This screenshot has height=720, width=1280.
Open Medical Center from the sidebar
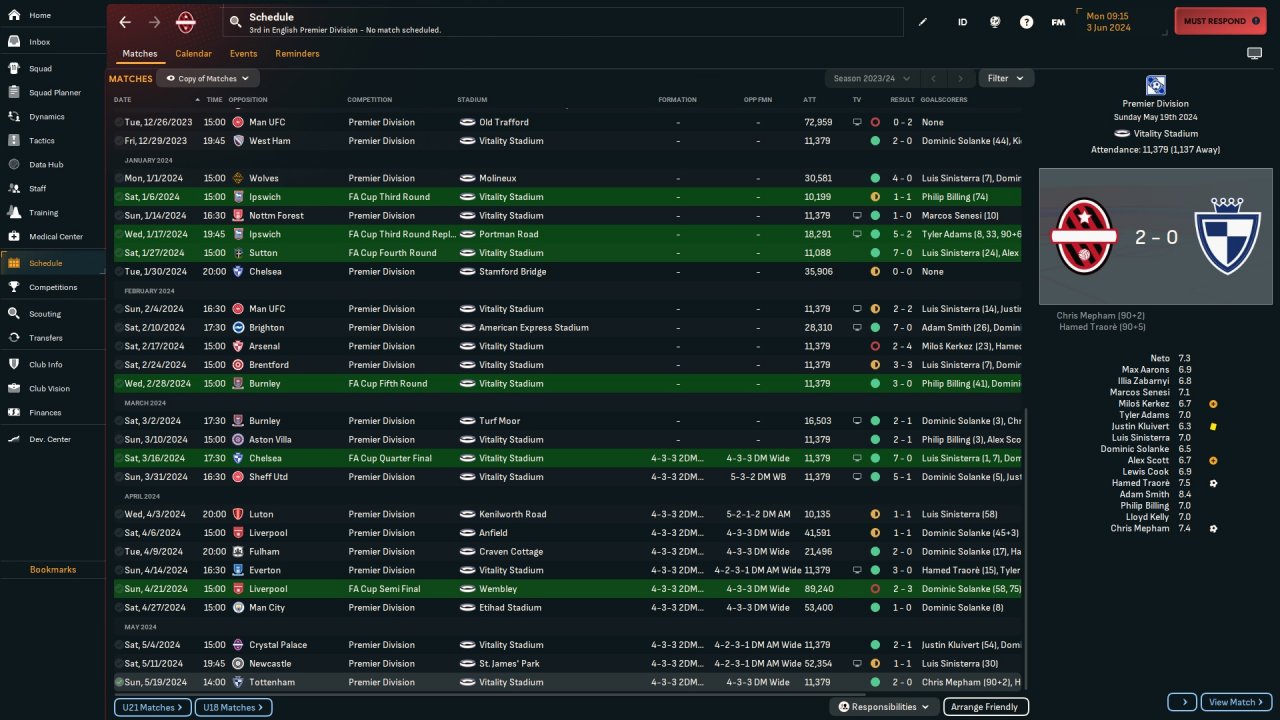click(x=52, y=237)
